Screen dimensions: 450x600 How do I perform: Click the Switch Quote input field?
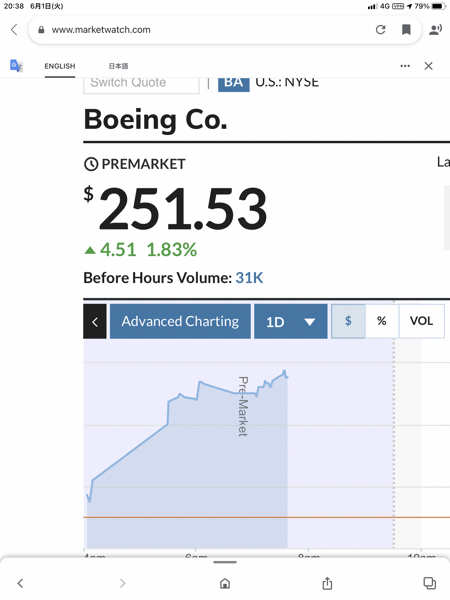pos(141,84)
